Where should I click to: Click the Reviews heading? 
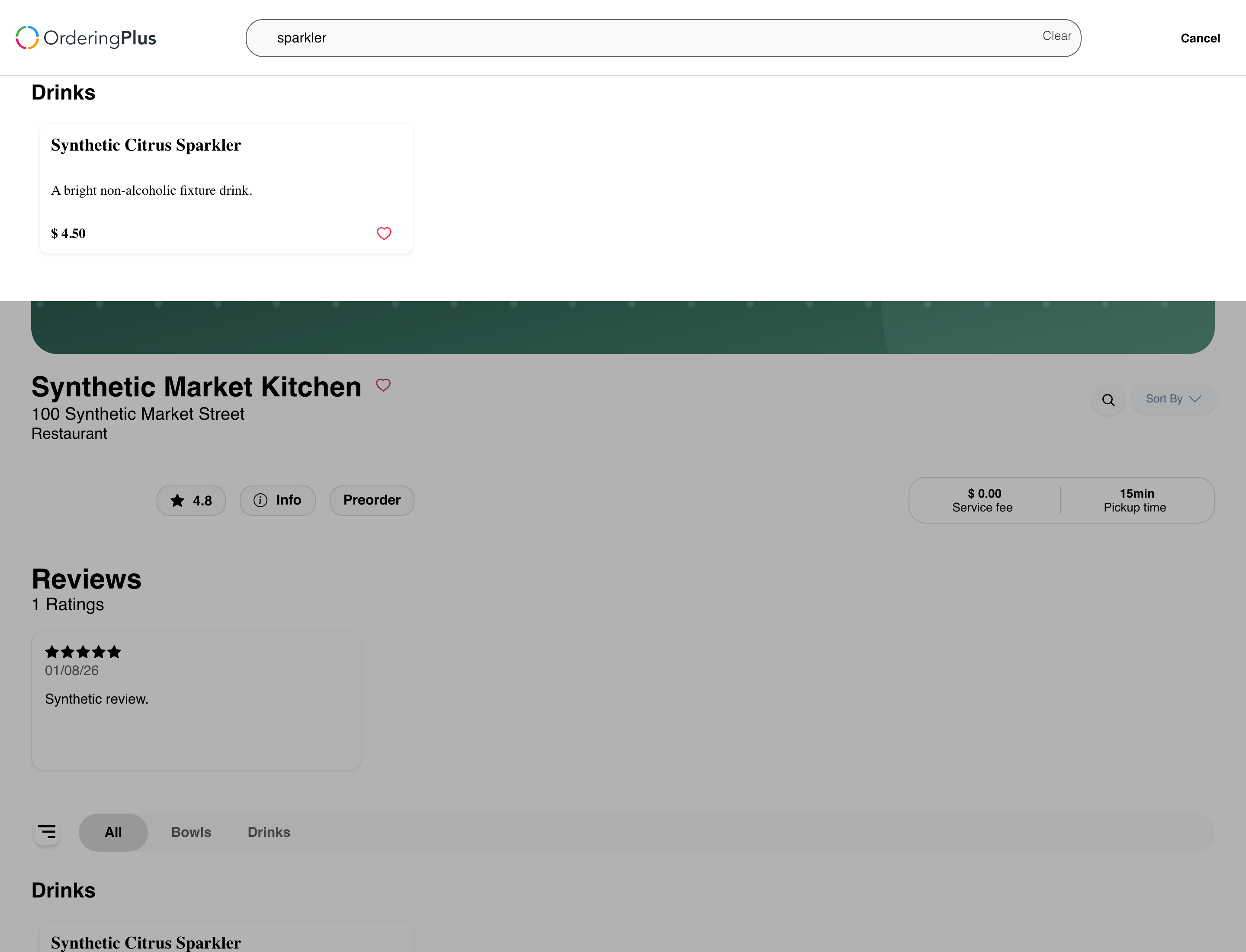[86, 579]
